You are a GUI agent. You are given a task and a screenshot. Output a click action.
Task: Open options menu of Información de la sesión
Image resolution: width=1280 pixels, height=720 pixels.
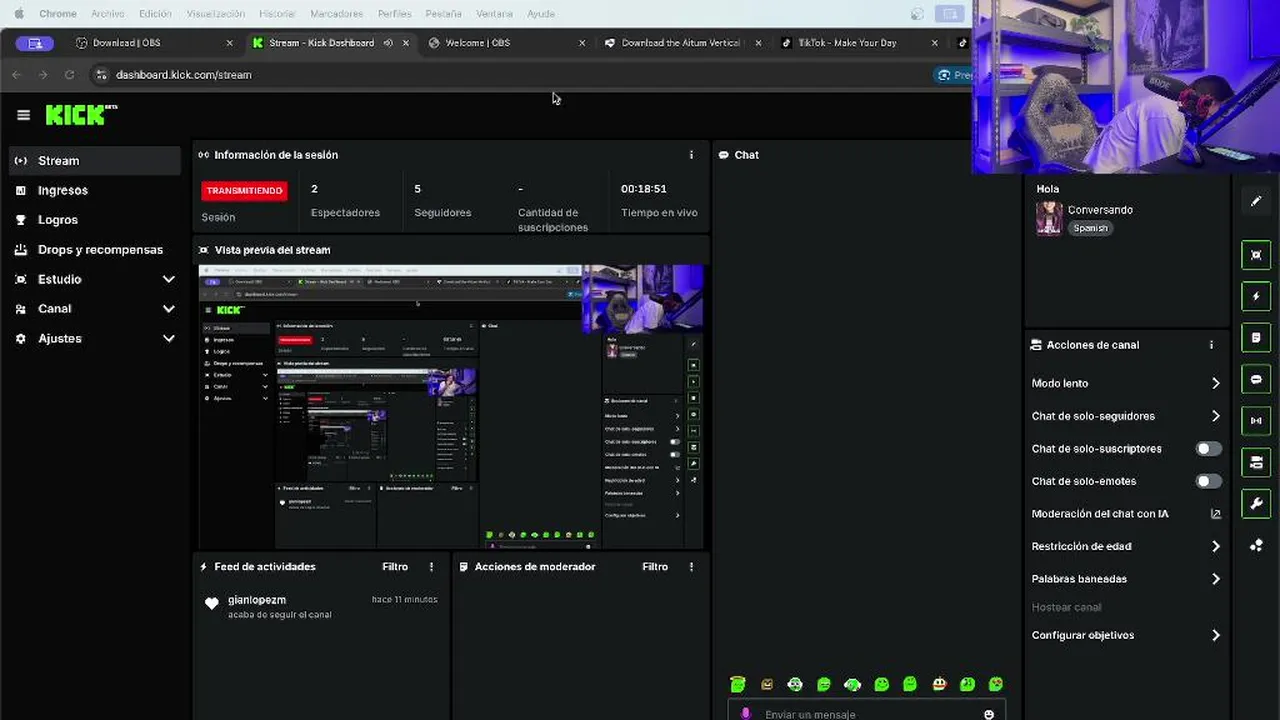[691, 155]
